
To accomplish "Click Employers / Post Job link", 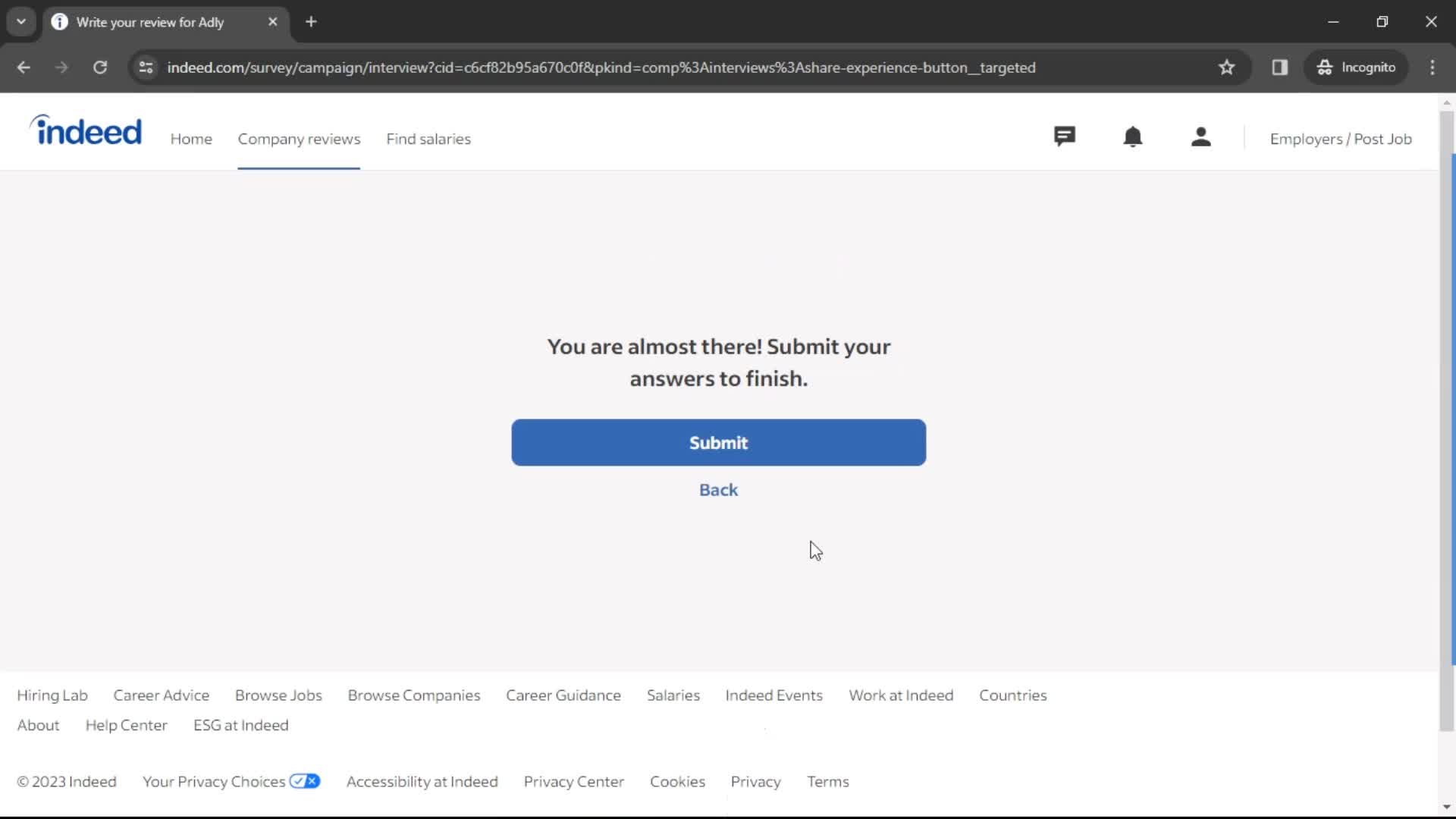I will pyautogui.click(x=1341, y=139).
